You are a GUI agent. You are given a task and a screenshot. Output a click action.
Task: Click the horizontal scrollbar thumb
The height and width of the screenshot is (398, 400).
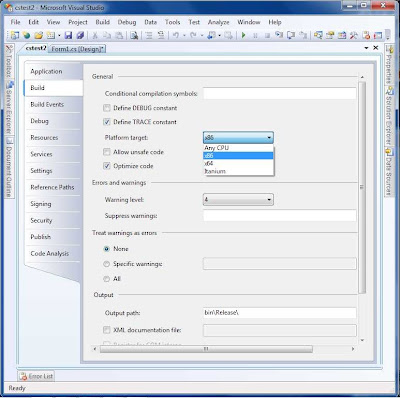point(206,349)
